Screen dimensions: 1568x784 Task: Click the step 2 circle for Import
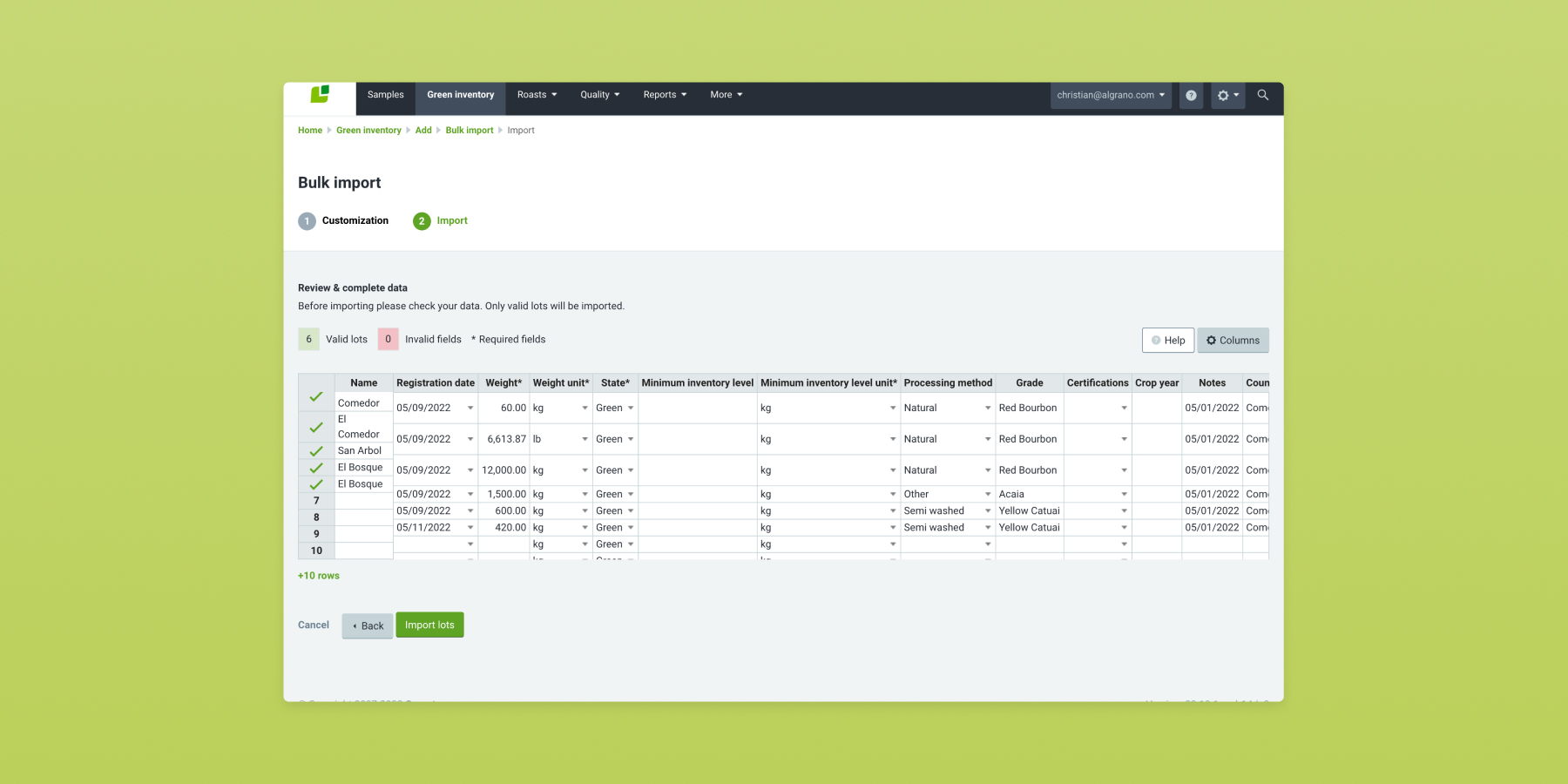coord(422,221)
